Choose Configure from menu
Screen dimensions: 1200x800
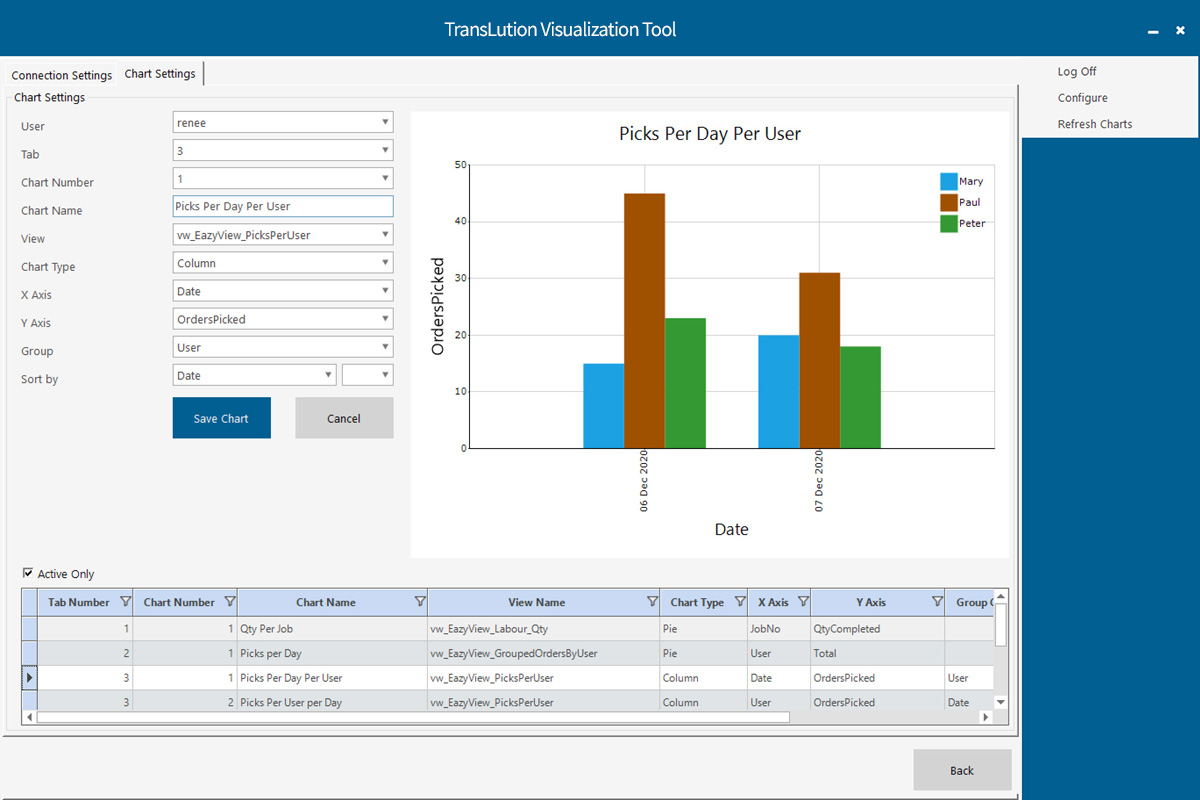(1082, 98)
